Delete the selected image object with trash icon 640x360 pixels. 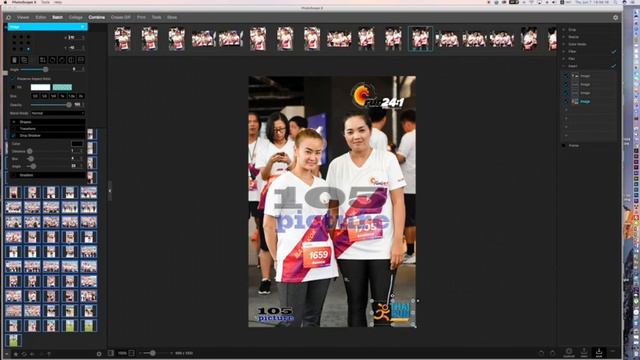click(x=14, y=60)
